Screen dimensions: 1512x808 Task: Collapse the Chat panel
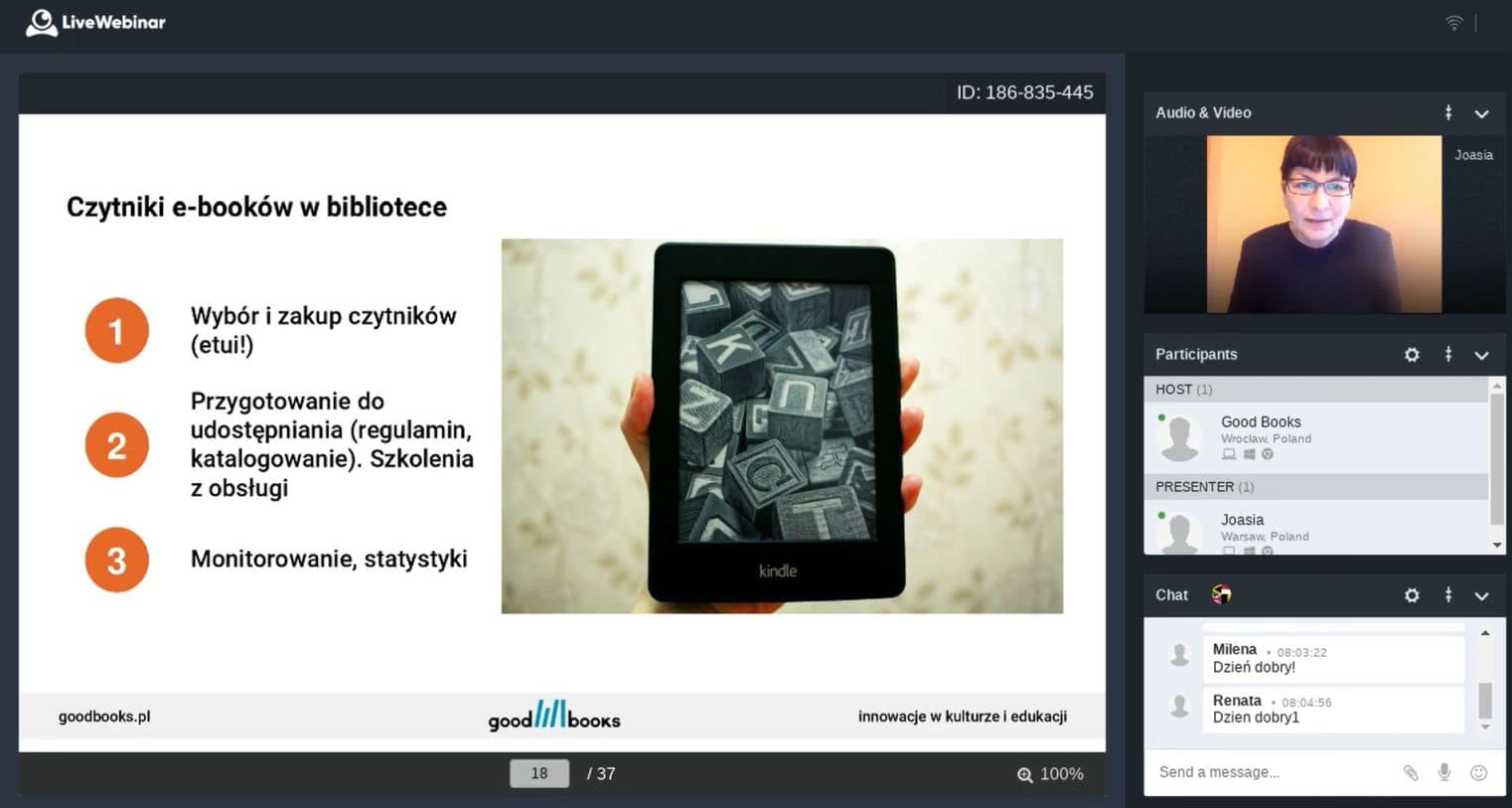1481,595
